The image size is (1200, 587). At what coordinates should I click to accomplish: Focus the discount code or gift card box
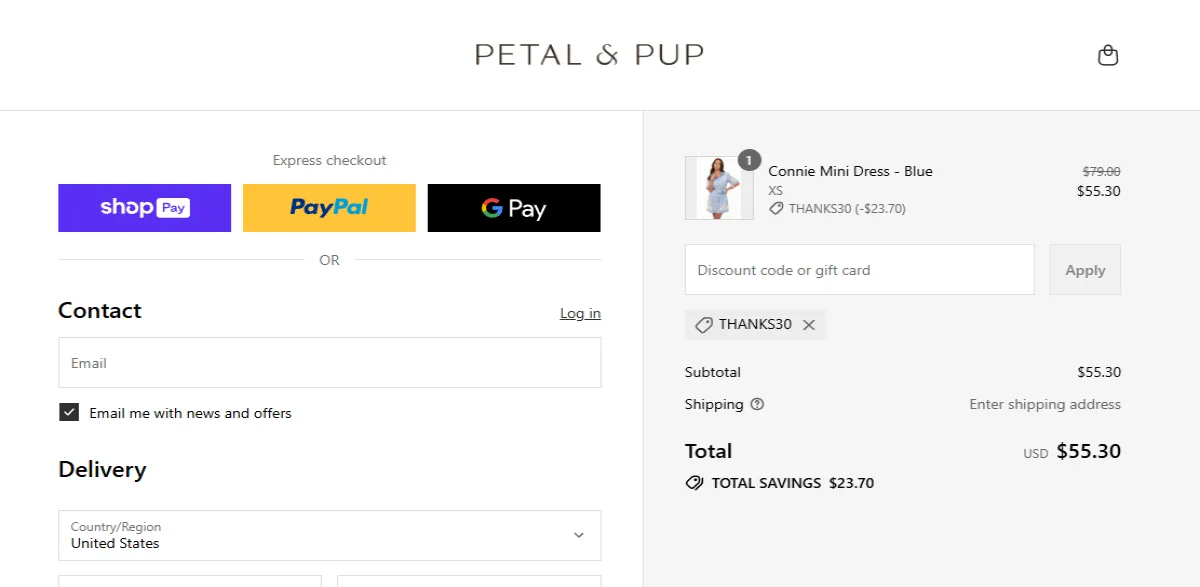click(858, 269)
